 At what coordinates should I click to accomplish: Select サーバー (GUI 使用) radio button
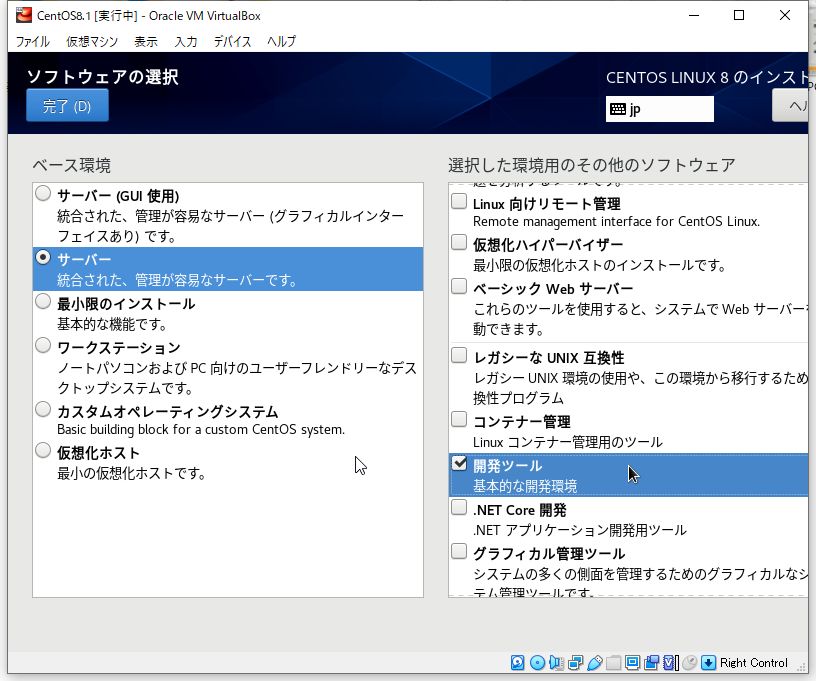[x=43, y=194]
